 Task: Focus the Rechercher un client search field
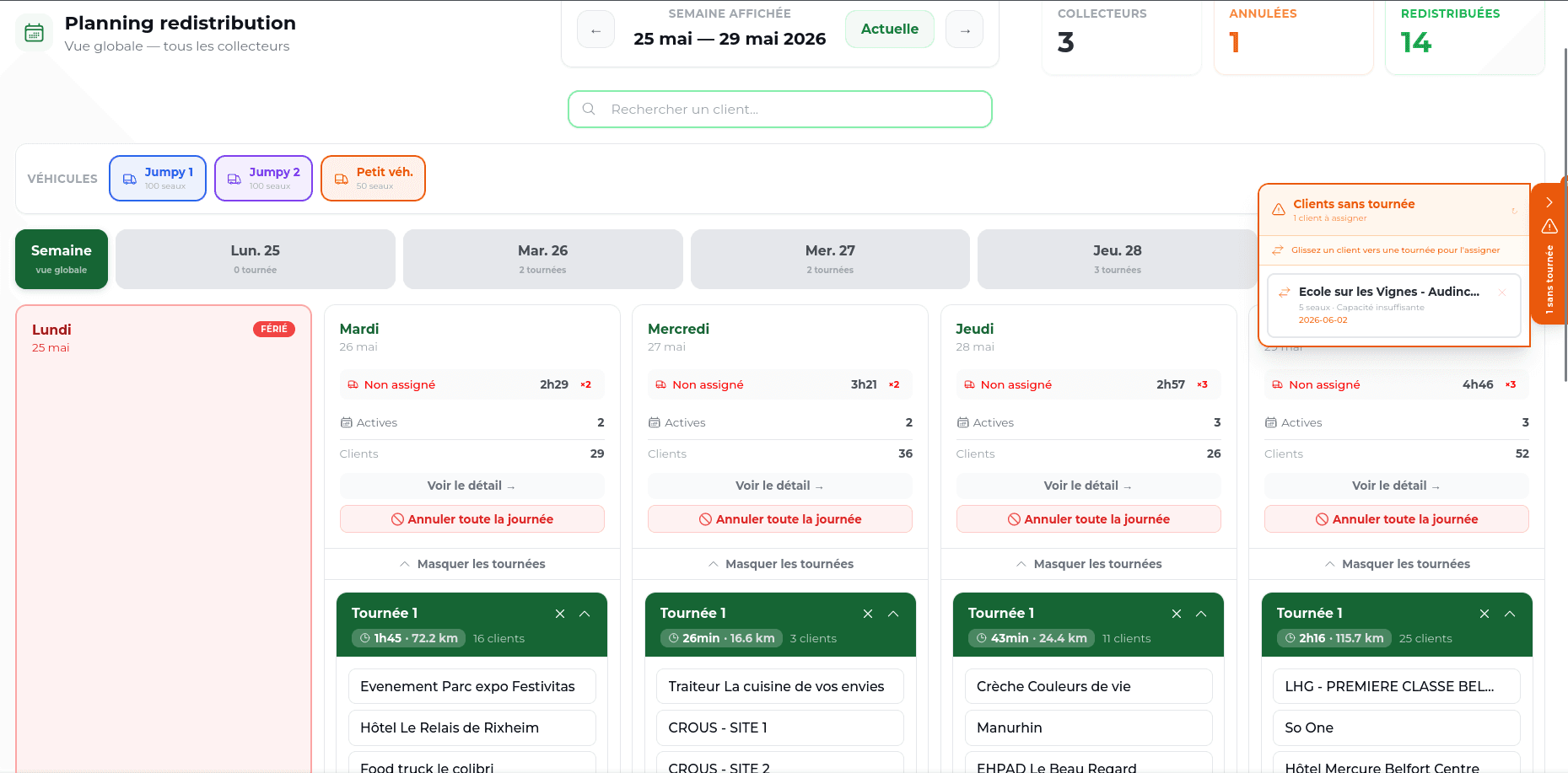click(780, 110)
